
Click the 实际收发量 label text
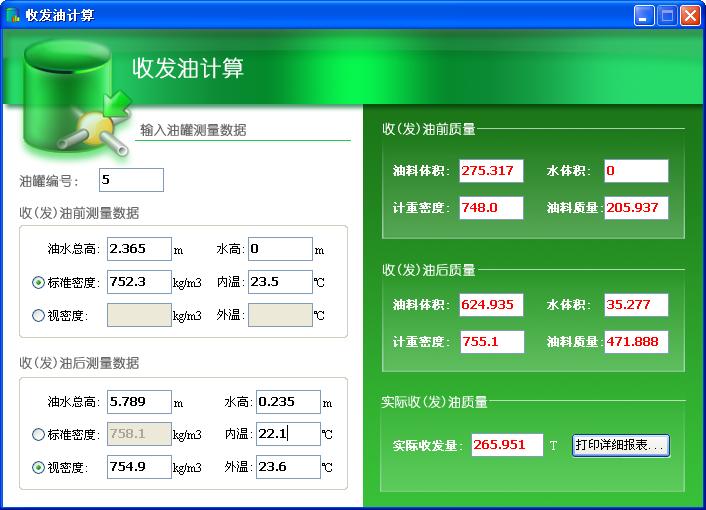click(428, 446)
